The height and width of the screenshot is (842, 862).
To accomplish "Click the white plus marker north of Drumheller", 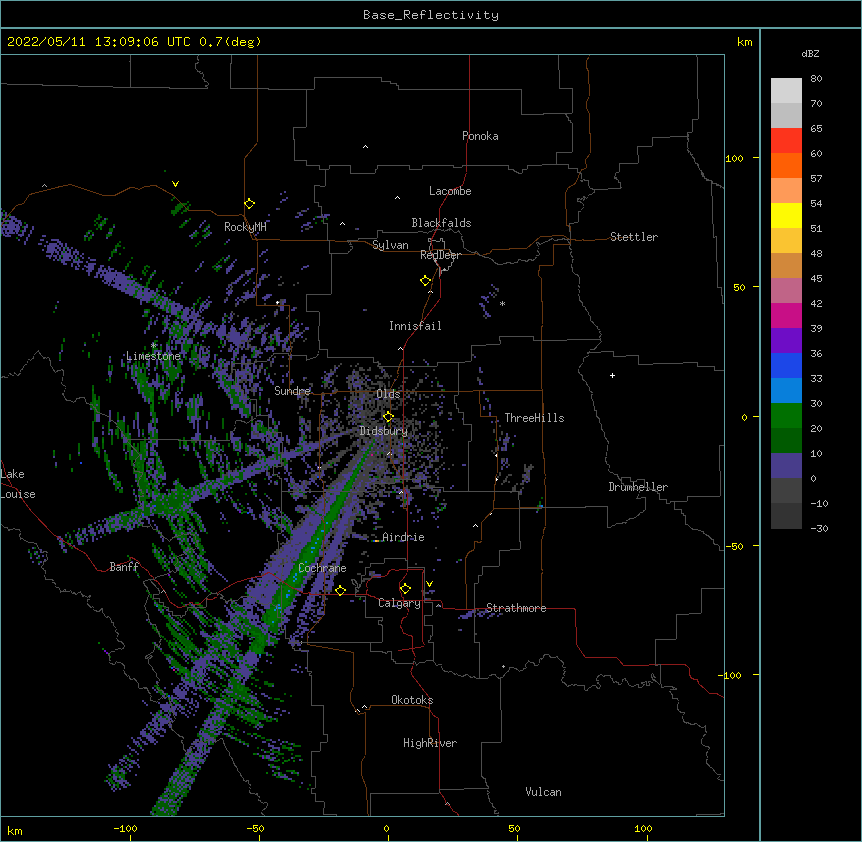I will [612, 375].
